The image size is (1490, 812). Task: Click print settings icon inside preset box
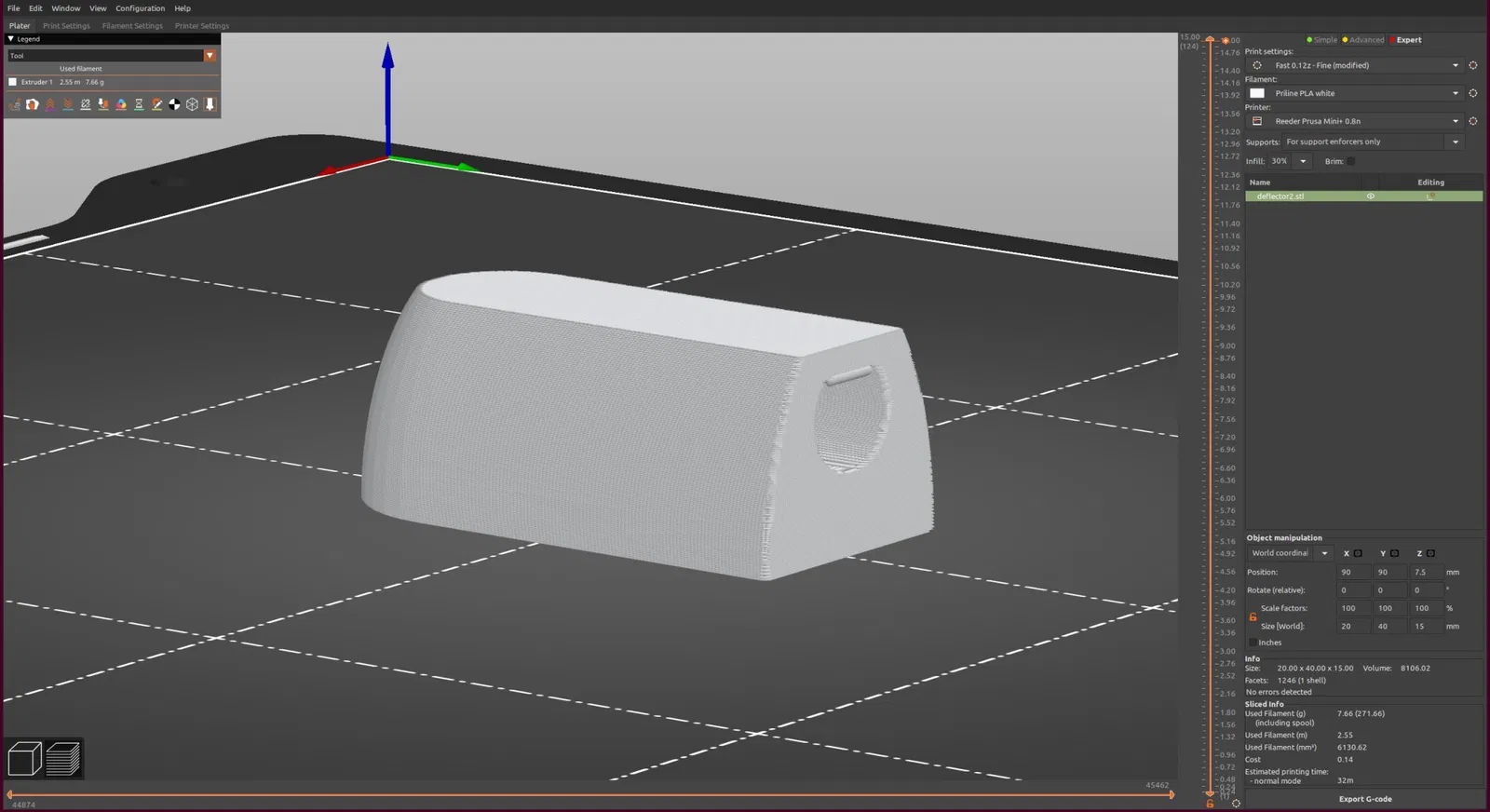tap(1257, 65)
